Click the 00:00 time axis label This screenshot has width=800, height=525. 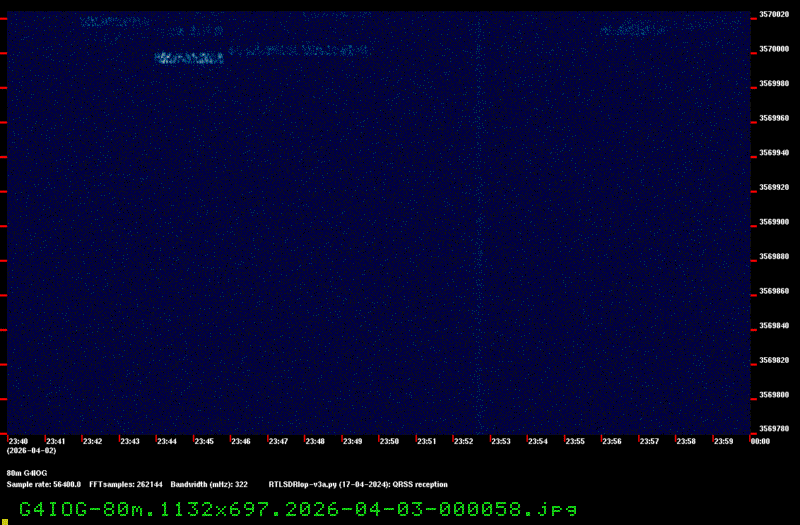[x=760, y=441]
